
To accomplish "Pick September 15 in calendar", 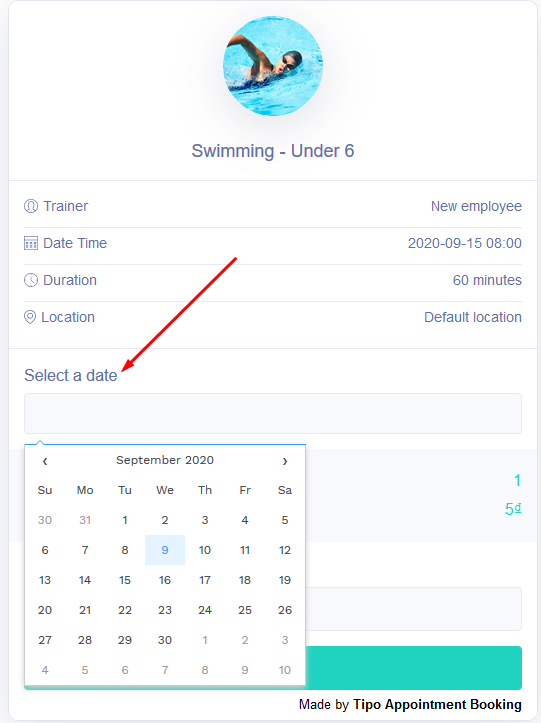I will click(125, 580).
